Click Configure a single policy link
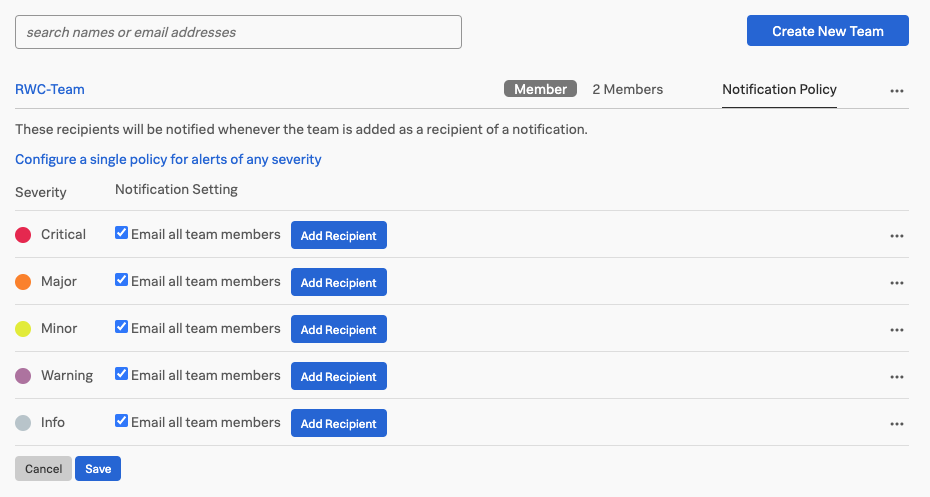Viewport: 930px width, 497px height. click(168, 159)
